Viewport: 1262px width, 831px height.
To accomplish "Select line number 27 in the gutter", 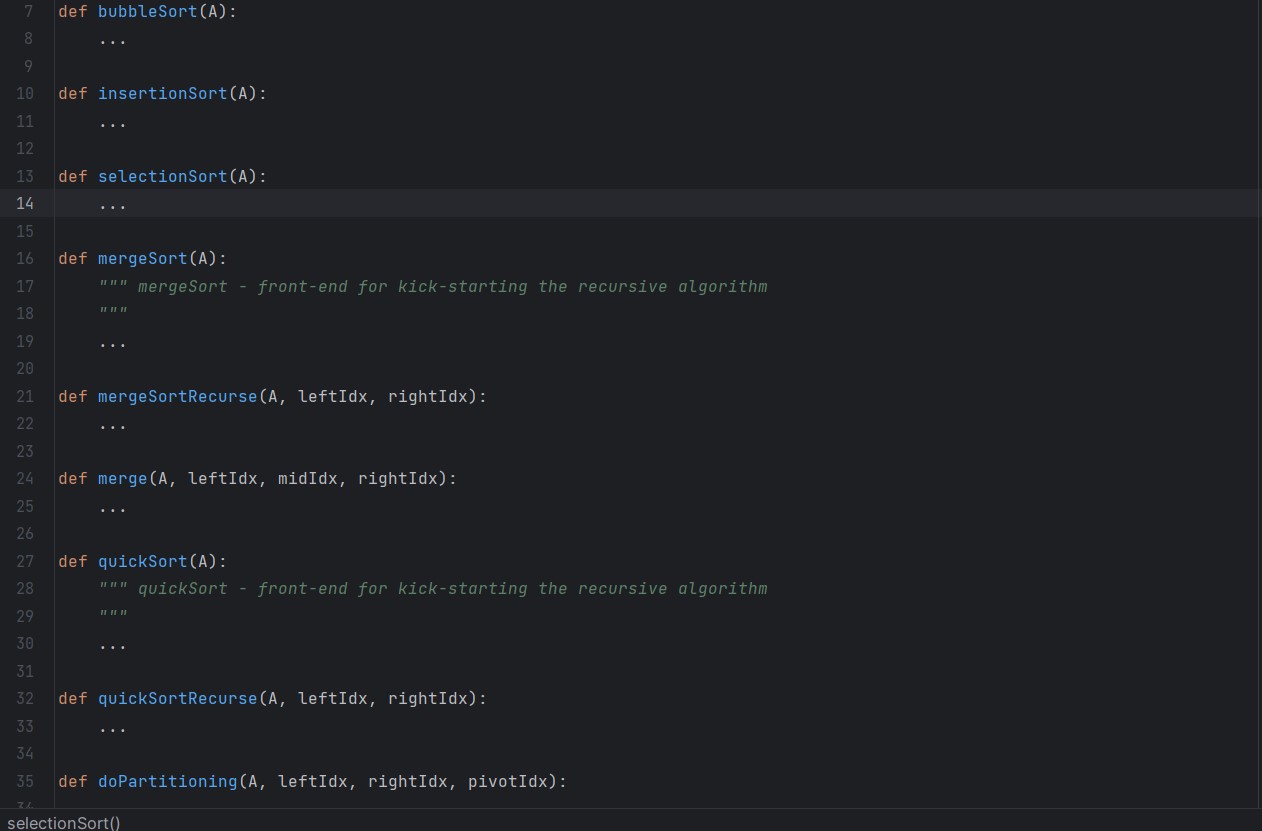I will (24, 561).
